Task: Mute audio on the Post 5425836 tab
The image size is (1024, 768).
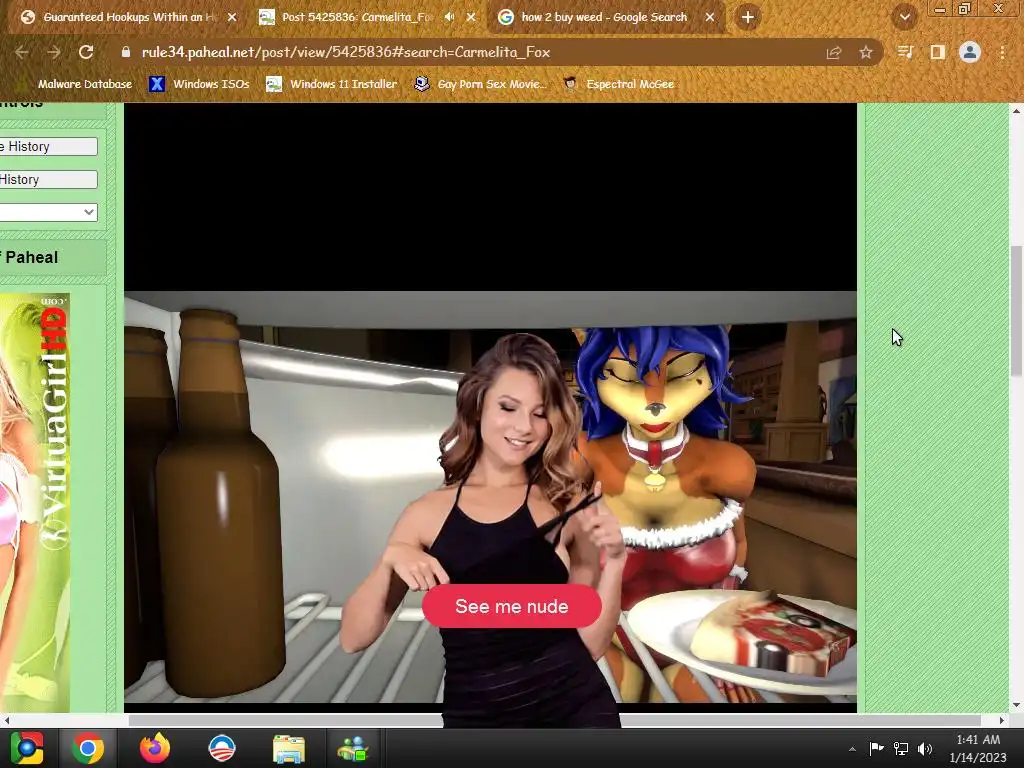Action: pos(449,17)
